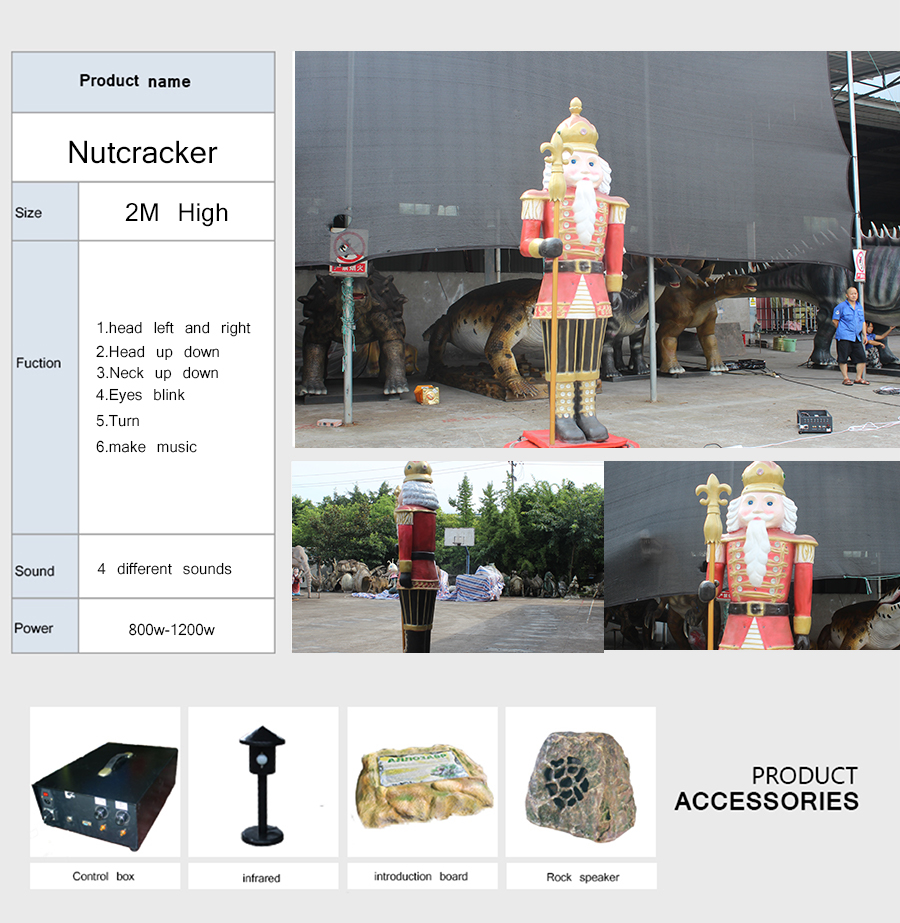900x923 pixels.
Task: Open the large factory photo of the nutcracker
Action: click(595, 250)
